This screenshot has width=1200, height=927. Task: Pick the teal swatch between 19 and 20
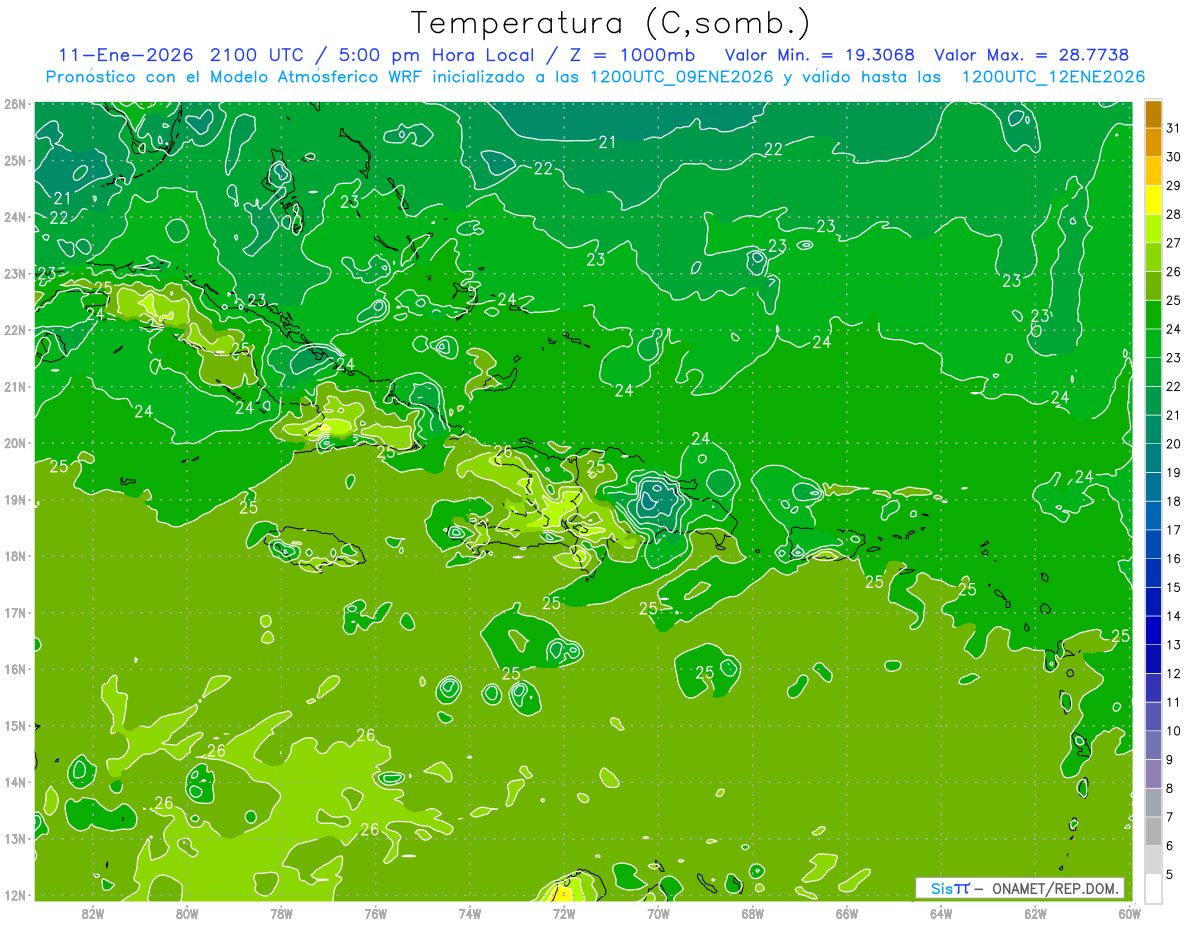pos(1153,459)
